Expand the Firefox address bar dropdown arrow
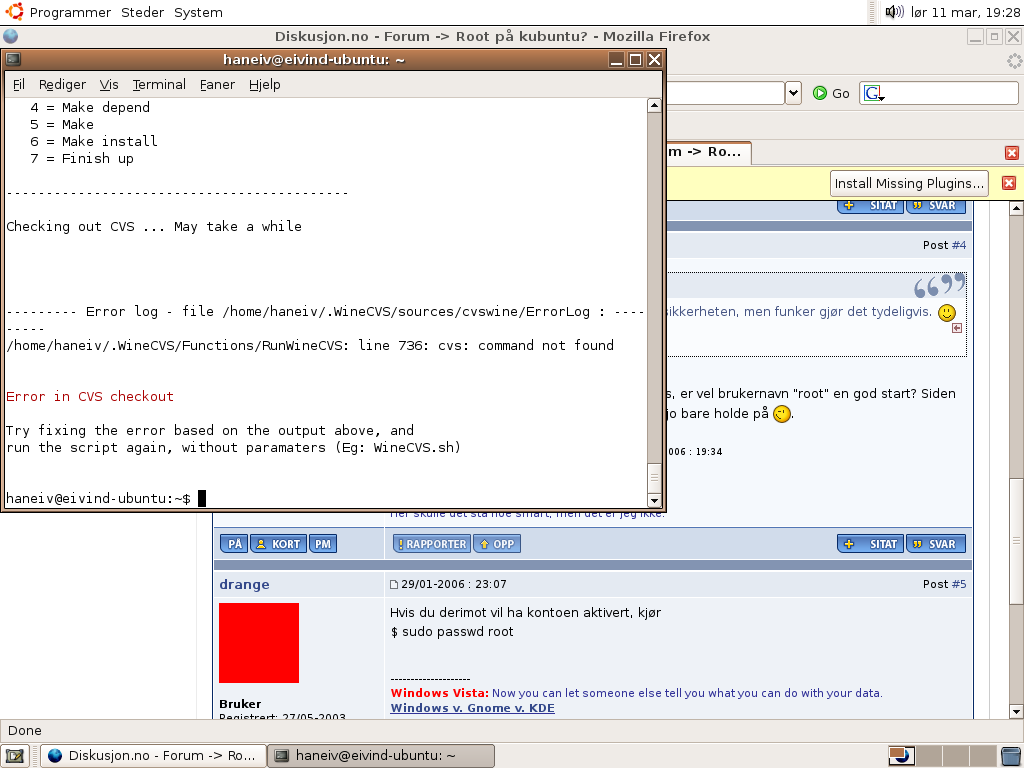 (793, 93)
